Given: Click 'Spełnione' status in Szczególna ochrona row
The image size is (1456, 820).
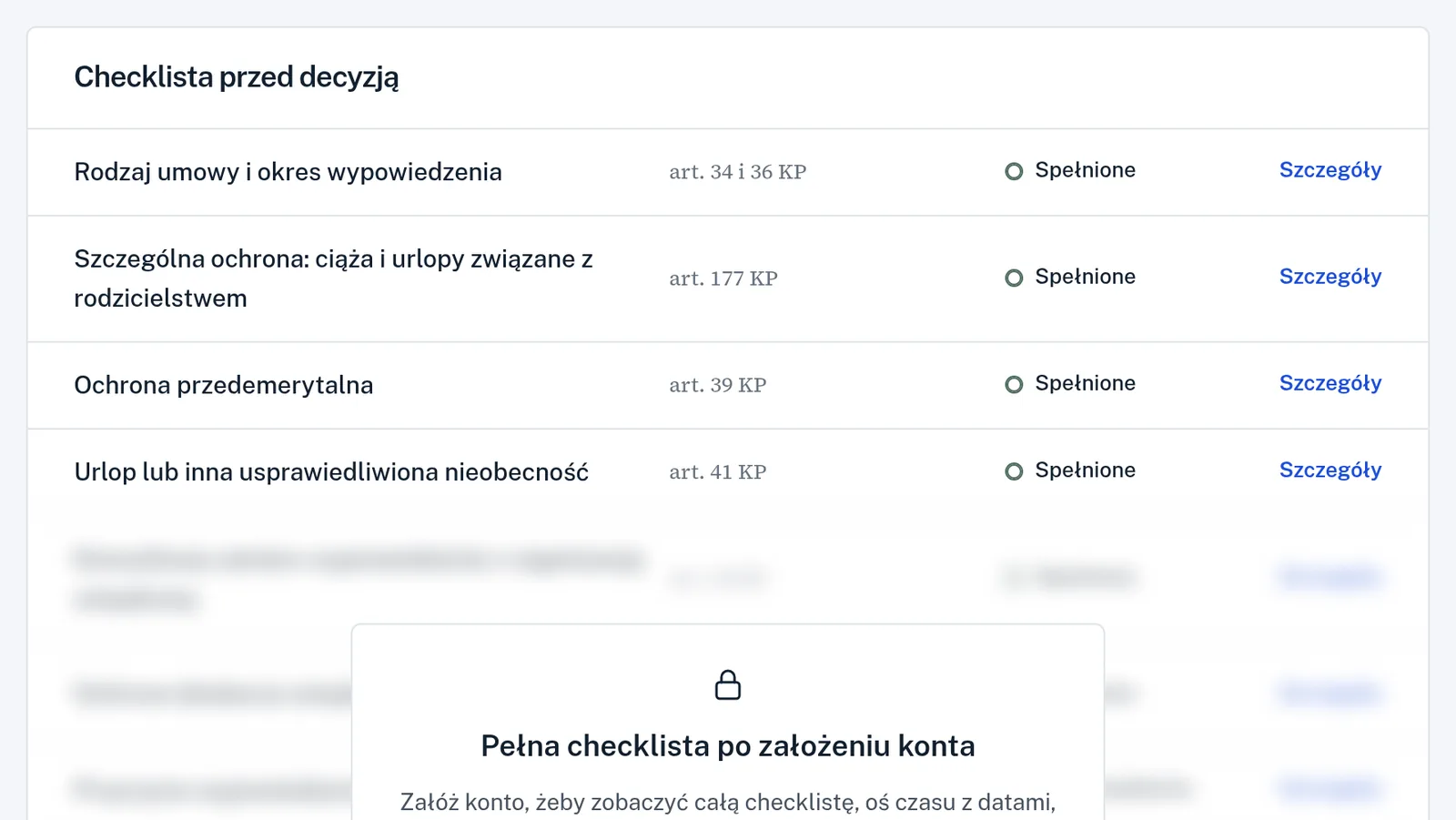Looking at the screenshot, I should 1085,277.
